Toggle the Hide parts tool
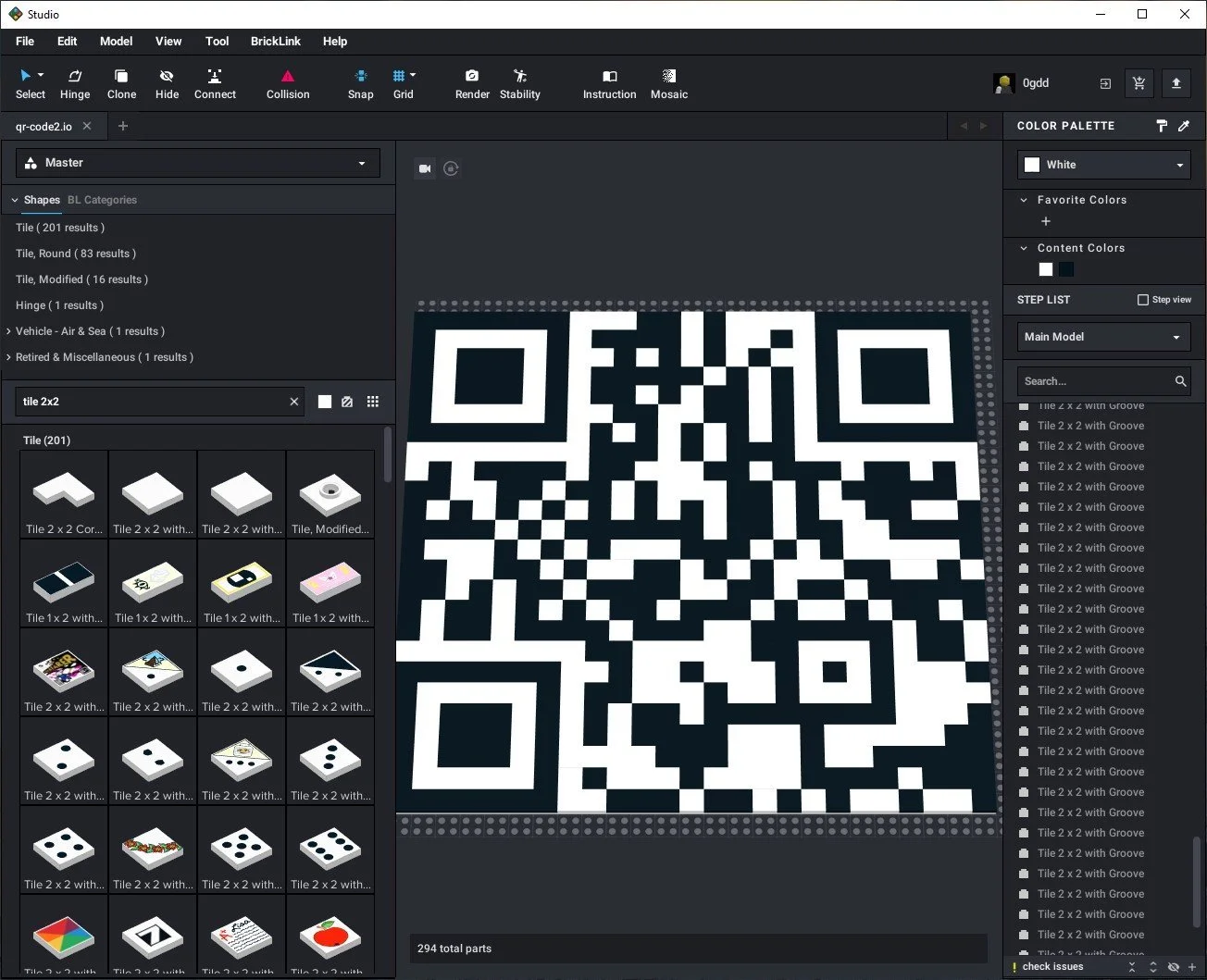1207x980 pixels. tap(167, 83)
